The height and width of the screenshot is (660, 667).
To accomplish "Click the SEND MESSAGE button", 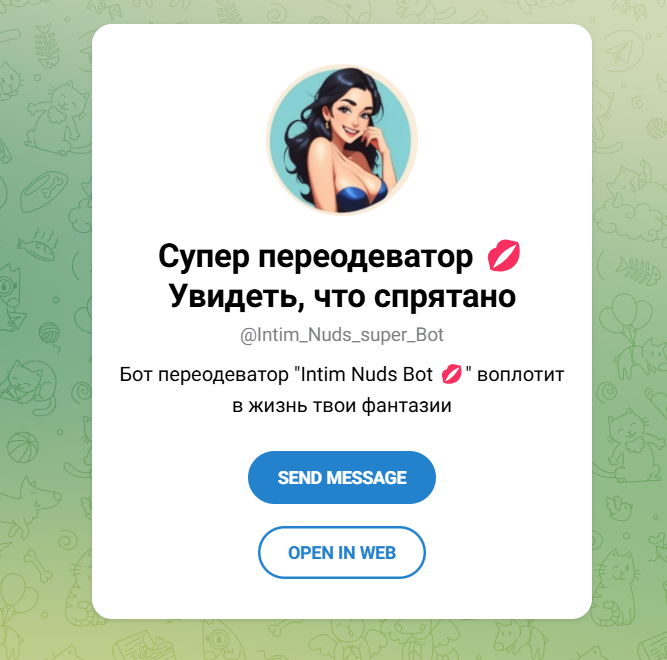I will point(342,477).
